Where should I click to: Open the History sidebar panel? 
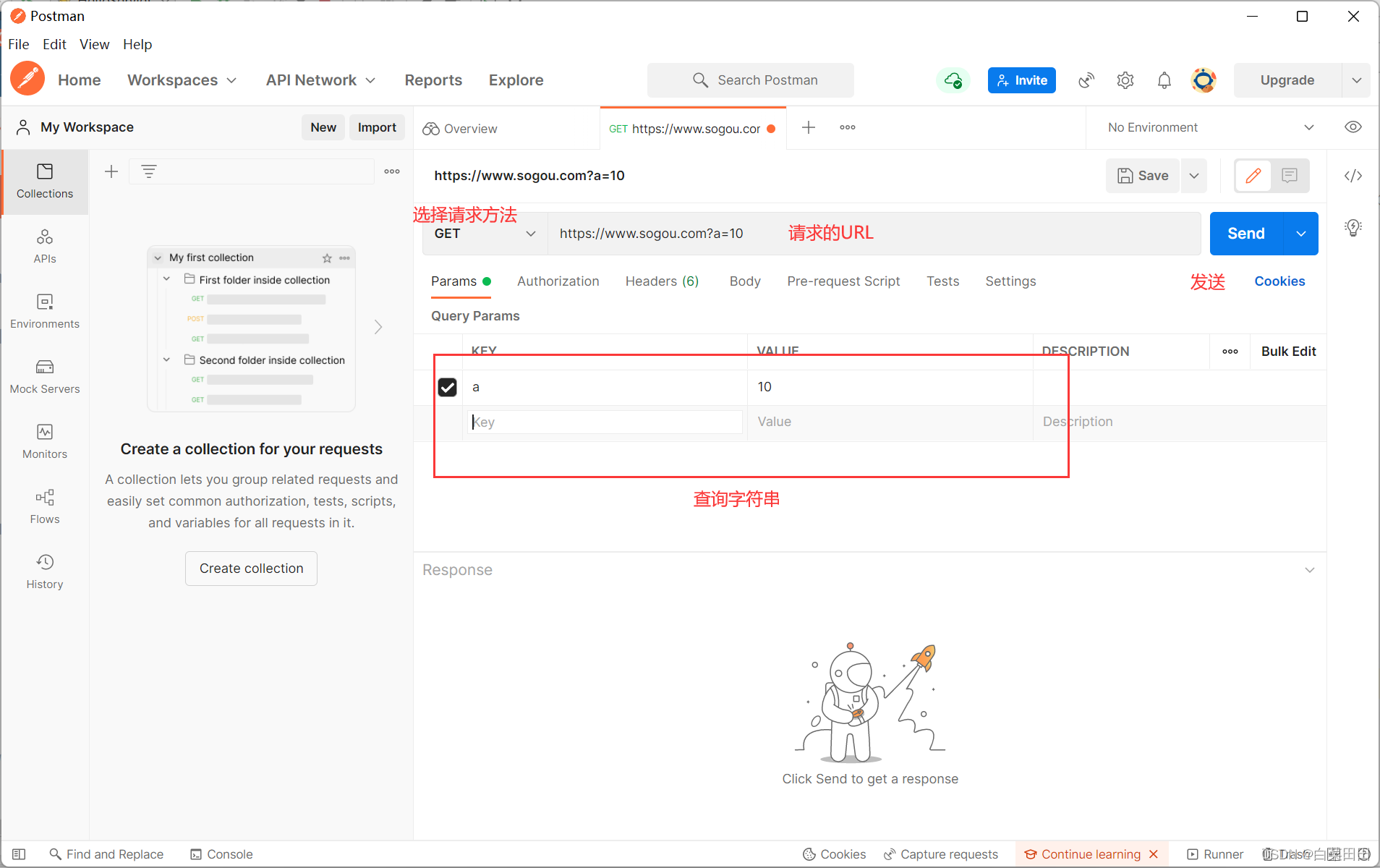[x=45, y=572]
